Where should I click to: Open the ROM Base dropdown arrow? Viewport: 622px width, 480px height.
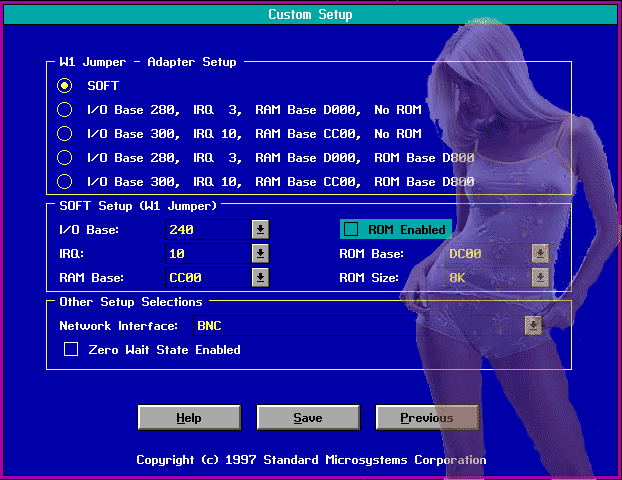(x=540, y=254)
